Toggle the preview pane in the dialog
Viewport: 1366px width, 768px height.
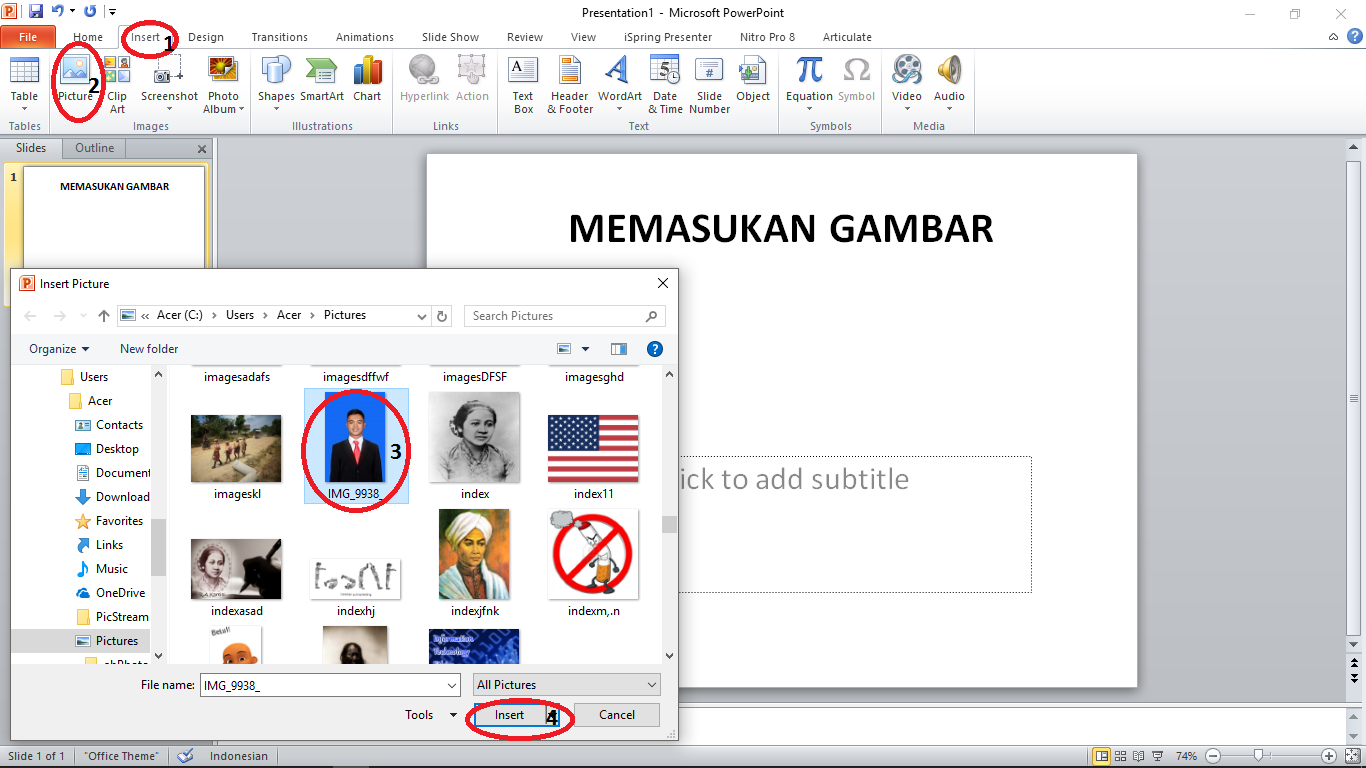pos(618,348)
